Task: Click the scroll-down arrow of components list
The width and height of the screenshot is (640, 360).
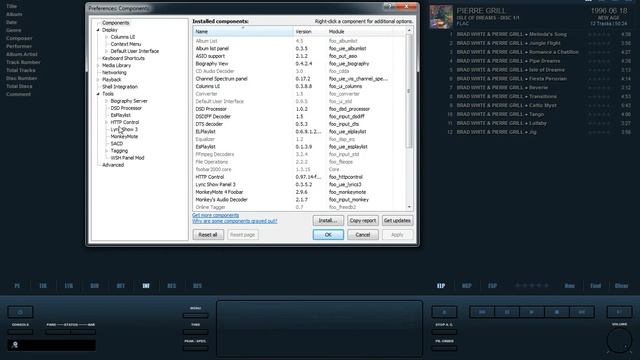Action: [x=409, y=207]
